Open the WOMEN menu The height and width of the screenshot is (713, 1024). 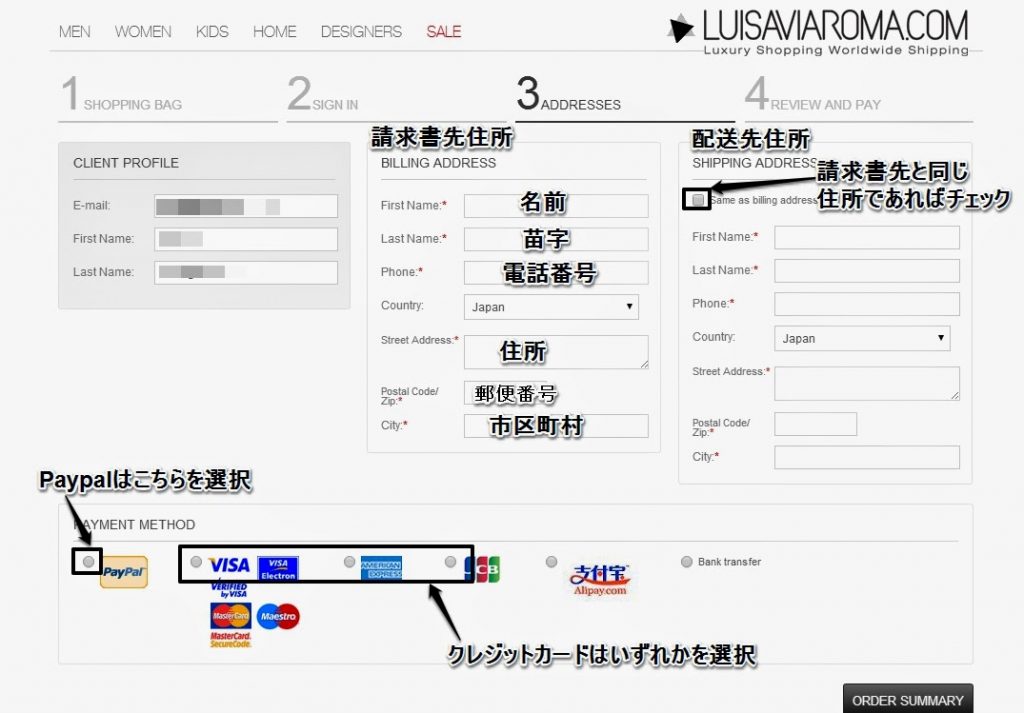point(143,31)
